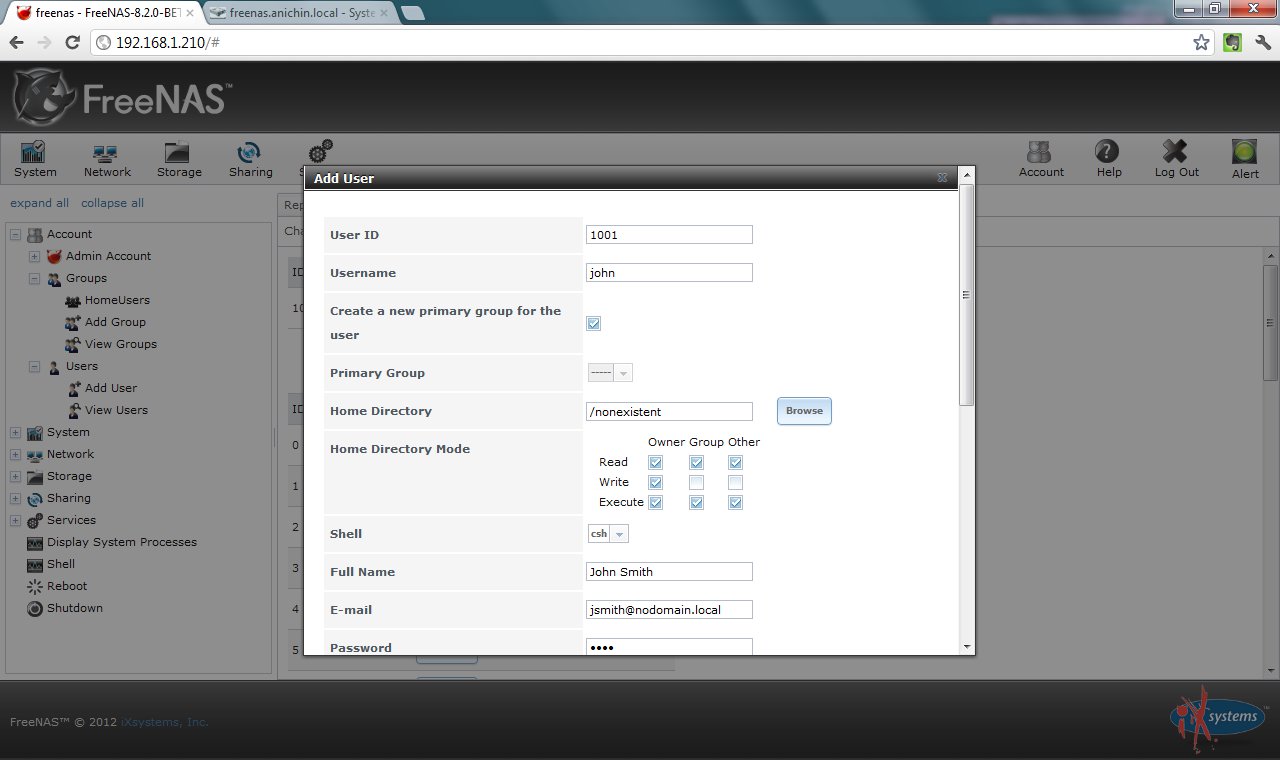The height and width of the screenshot is (760, 1280).
Task: Toggle Group Execute permission checkbox
Action: (696, 502)
